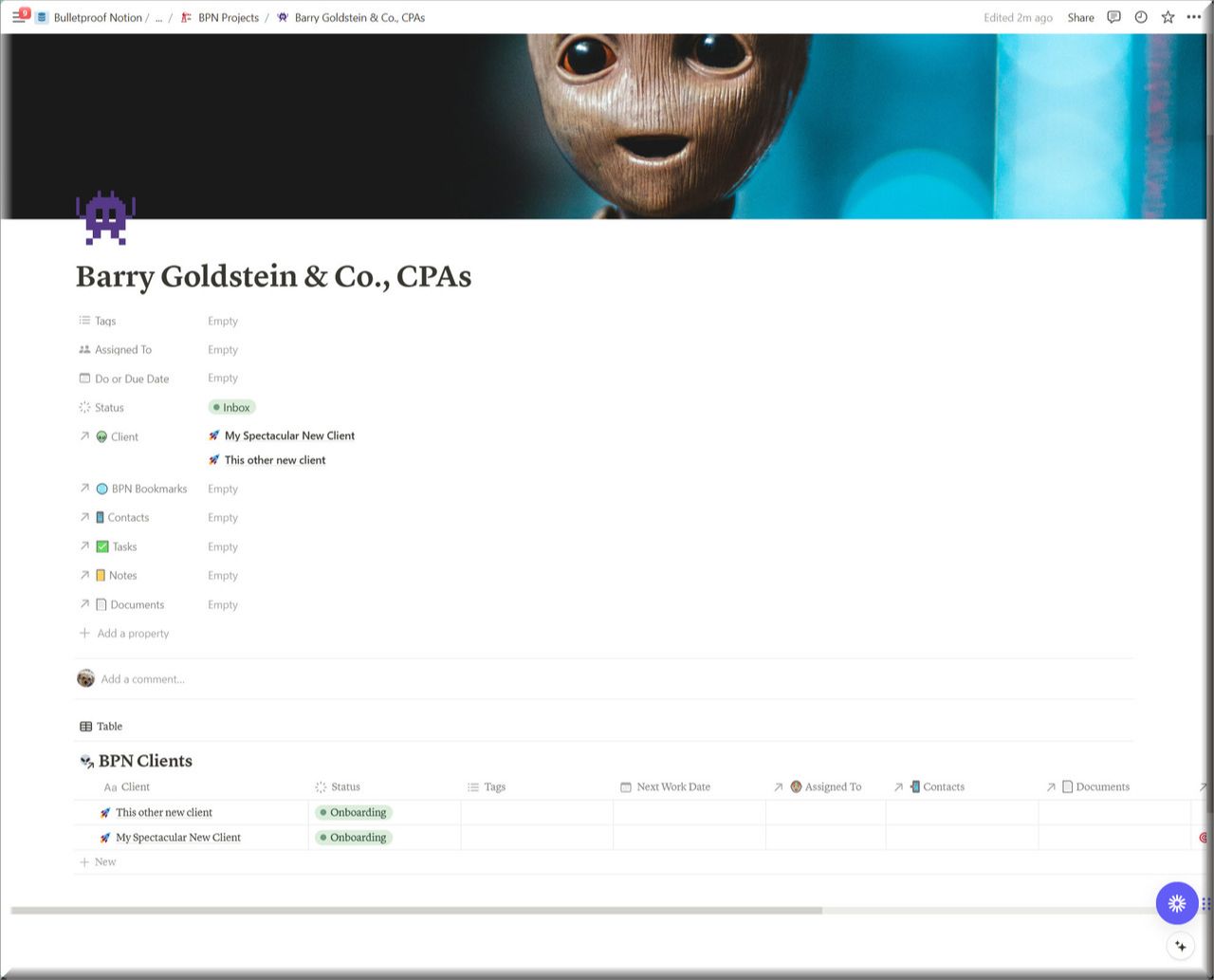Click Add a property

[x=124, y=633]
